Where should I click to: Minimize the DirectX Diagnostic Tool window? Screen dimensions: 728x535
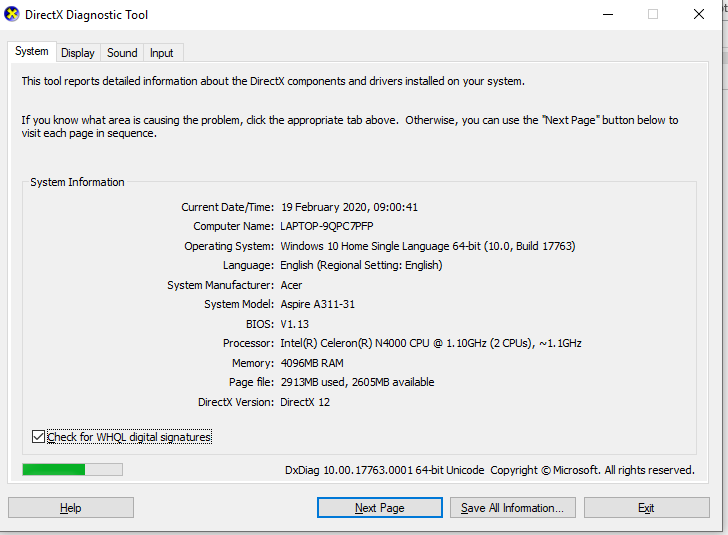[x=608, y=14]
